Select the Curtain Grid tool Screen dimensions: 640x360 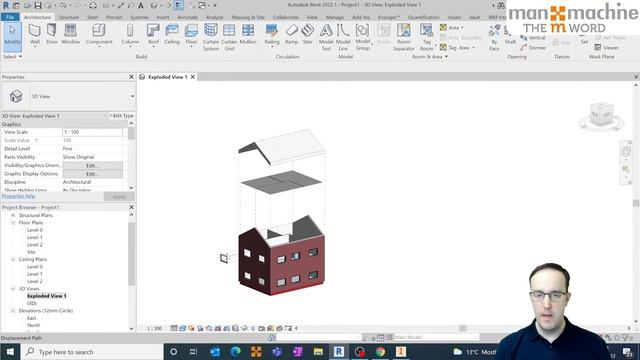229,37
